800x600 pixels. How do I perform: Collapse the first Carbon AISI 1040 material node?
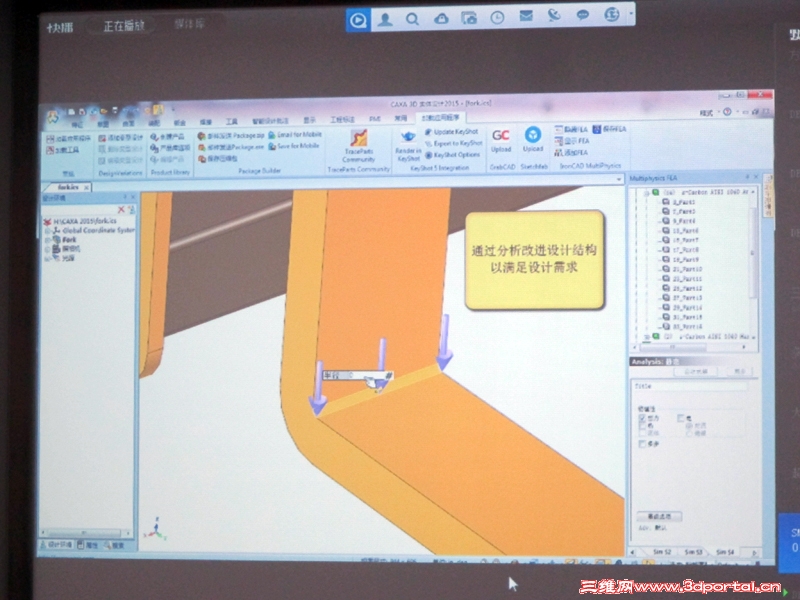[646, 193]
